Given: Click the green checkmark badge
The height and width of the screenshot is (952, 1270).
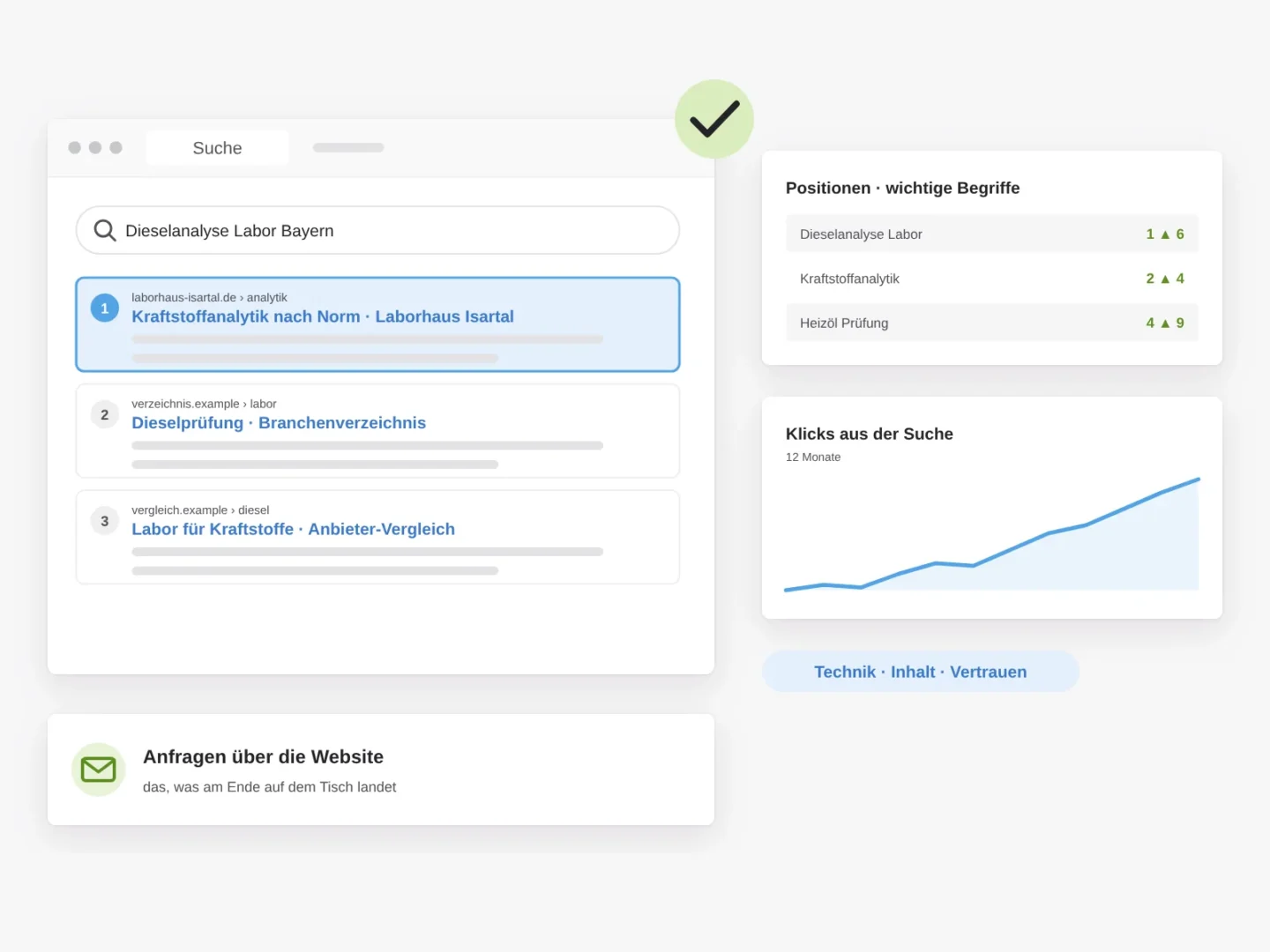Looking at the screenshot, I should [714, 119].
